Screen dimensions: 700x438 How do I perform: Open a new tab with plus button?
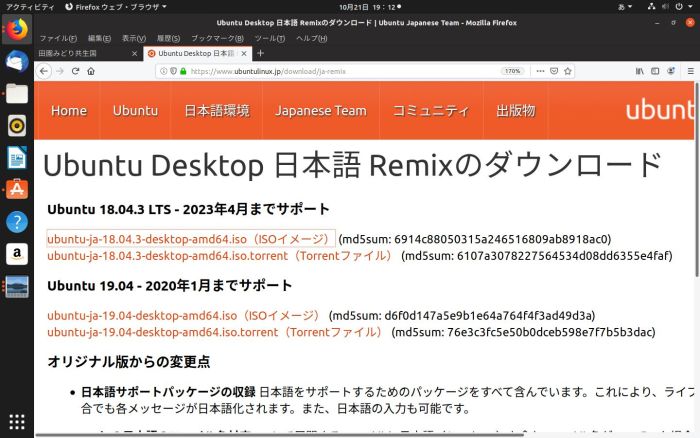[x=261, y=54]
